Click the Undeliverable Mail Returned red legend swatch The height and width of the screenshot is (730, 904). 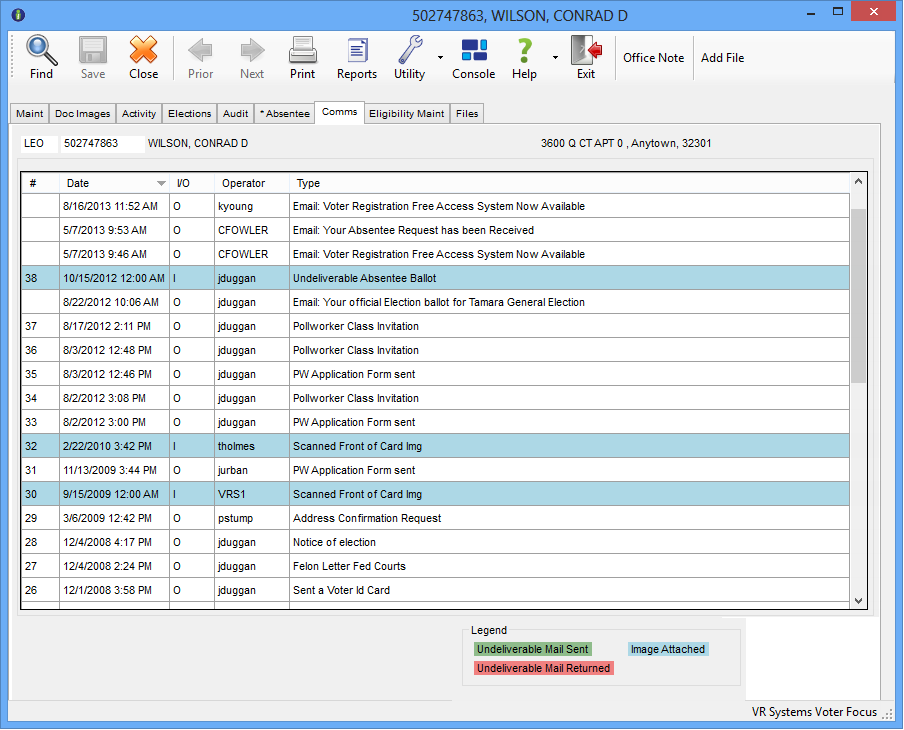[x=543, y=668]
